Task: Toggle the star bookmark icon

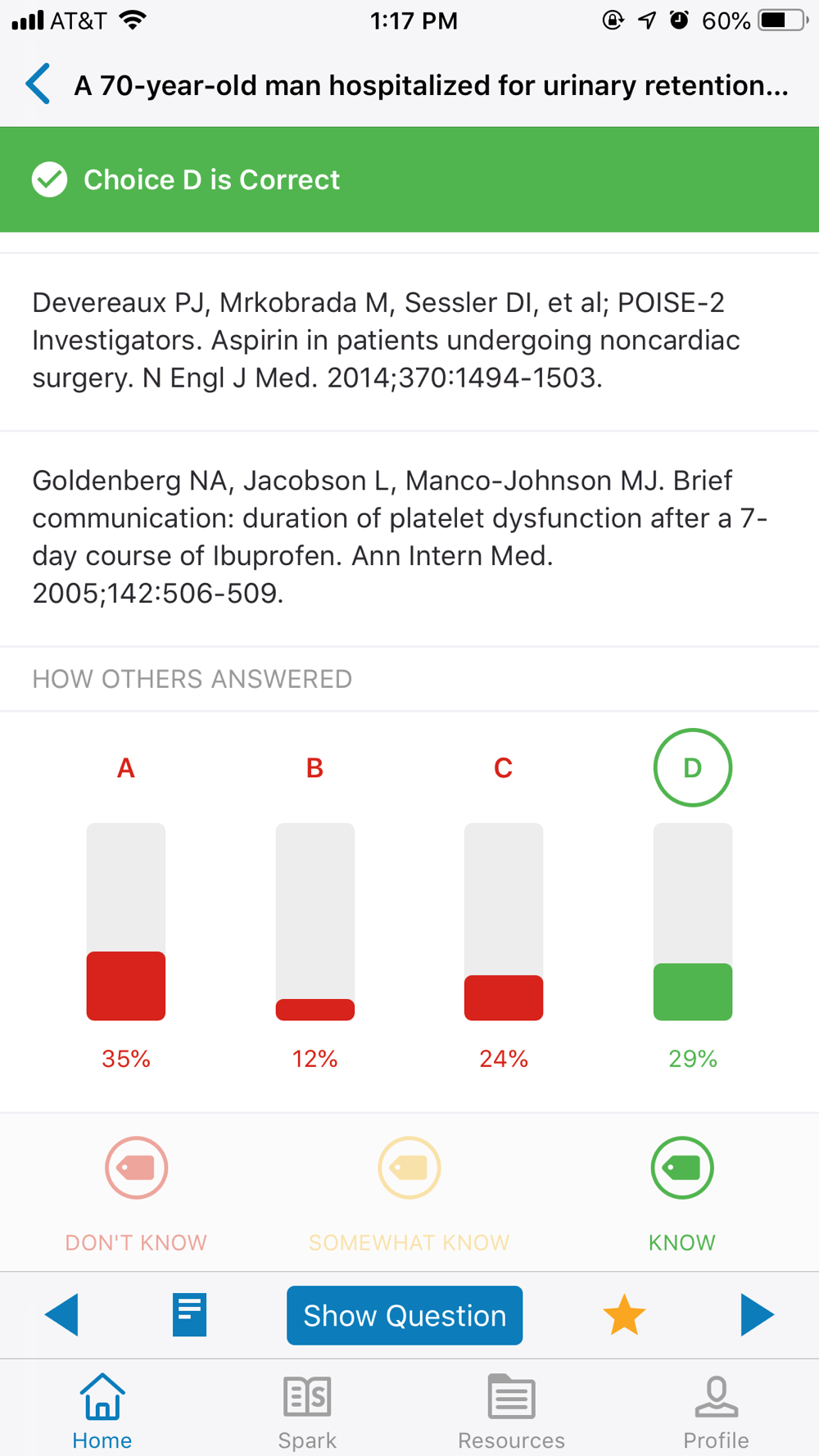Action: click(x=624, y=1315)
